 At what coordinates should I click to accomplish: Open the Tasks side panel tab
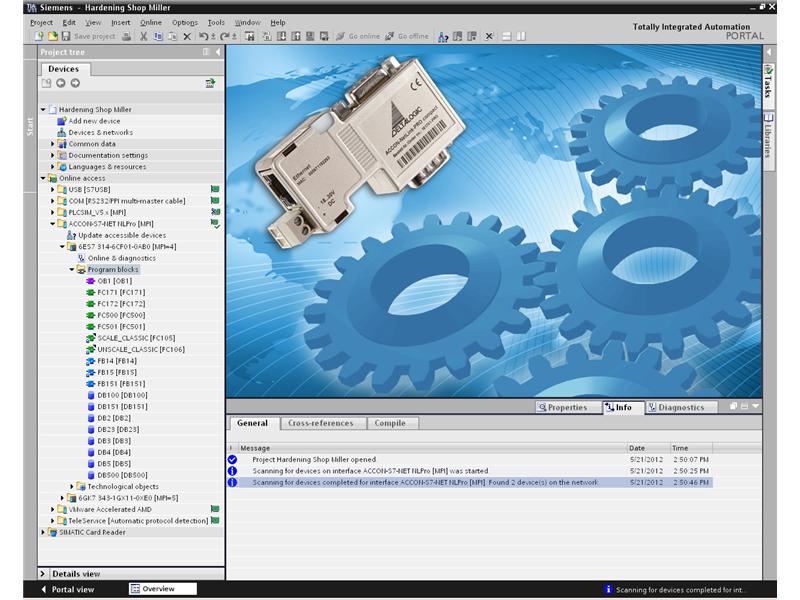coord(768,84)
